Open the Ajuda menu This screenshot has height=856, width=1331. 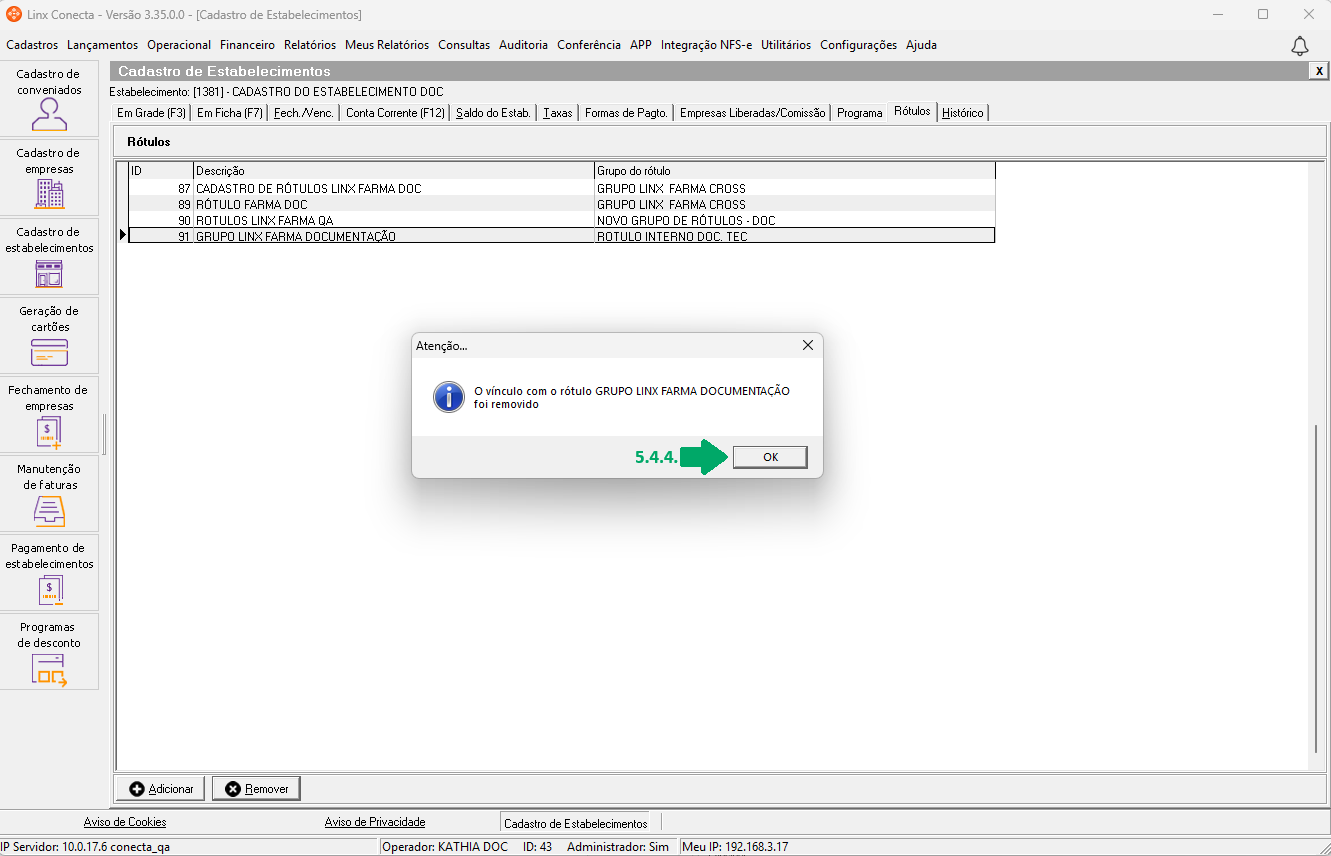[921, 45]
